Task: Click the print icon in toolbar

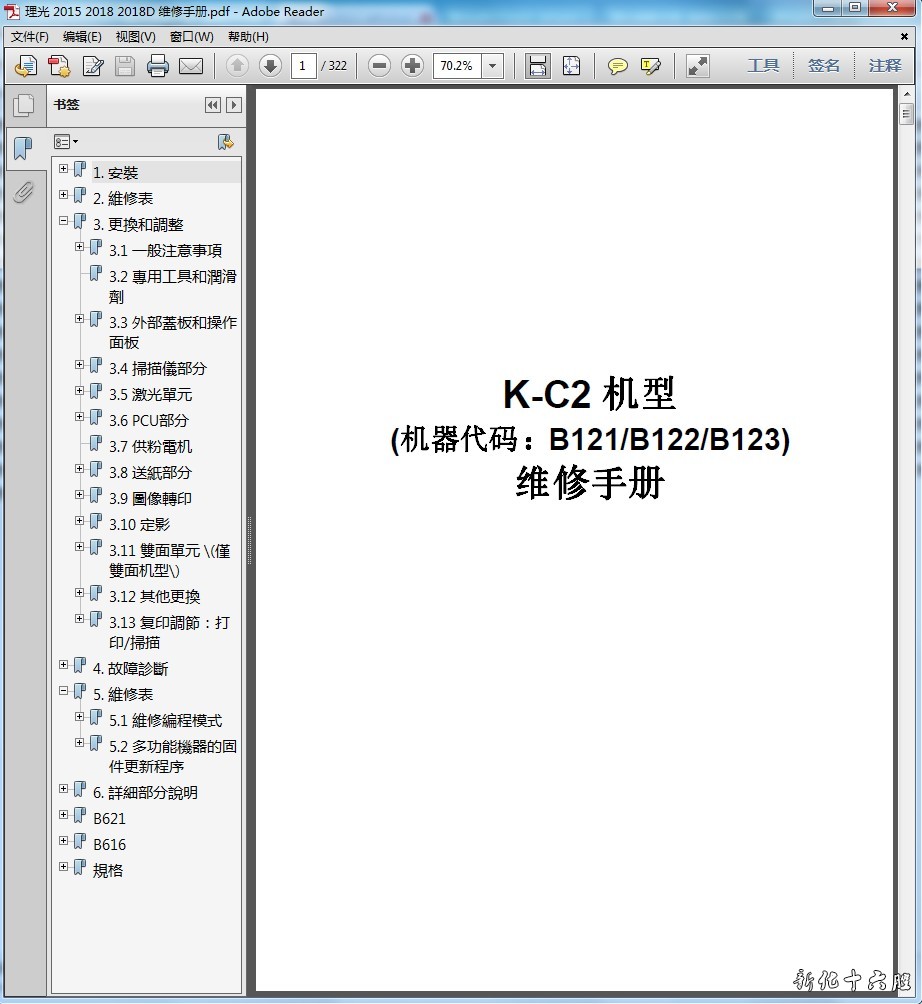Action: click(158, 66)
